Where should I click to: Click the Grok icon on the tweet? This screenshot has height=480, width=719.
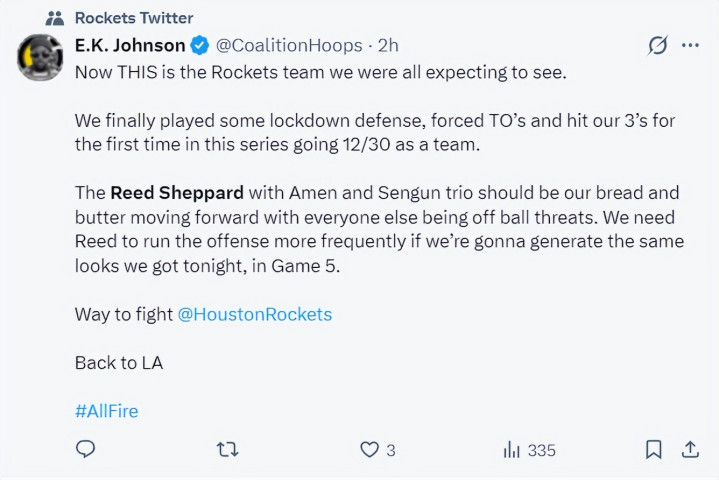pyautogui.click(x=657, y=46)
